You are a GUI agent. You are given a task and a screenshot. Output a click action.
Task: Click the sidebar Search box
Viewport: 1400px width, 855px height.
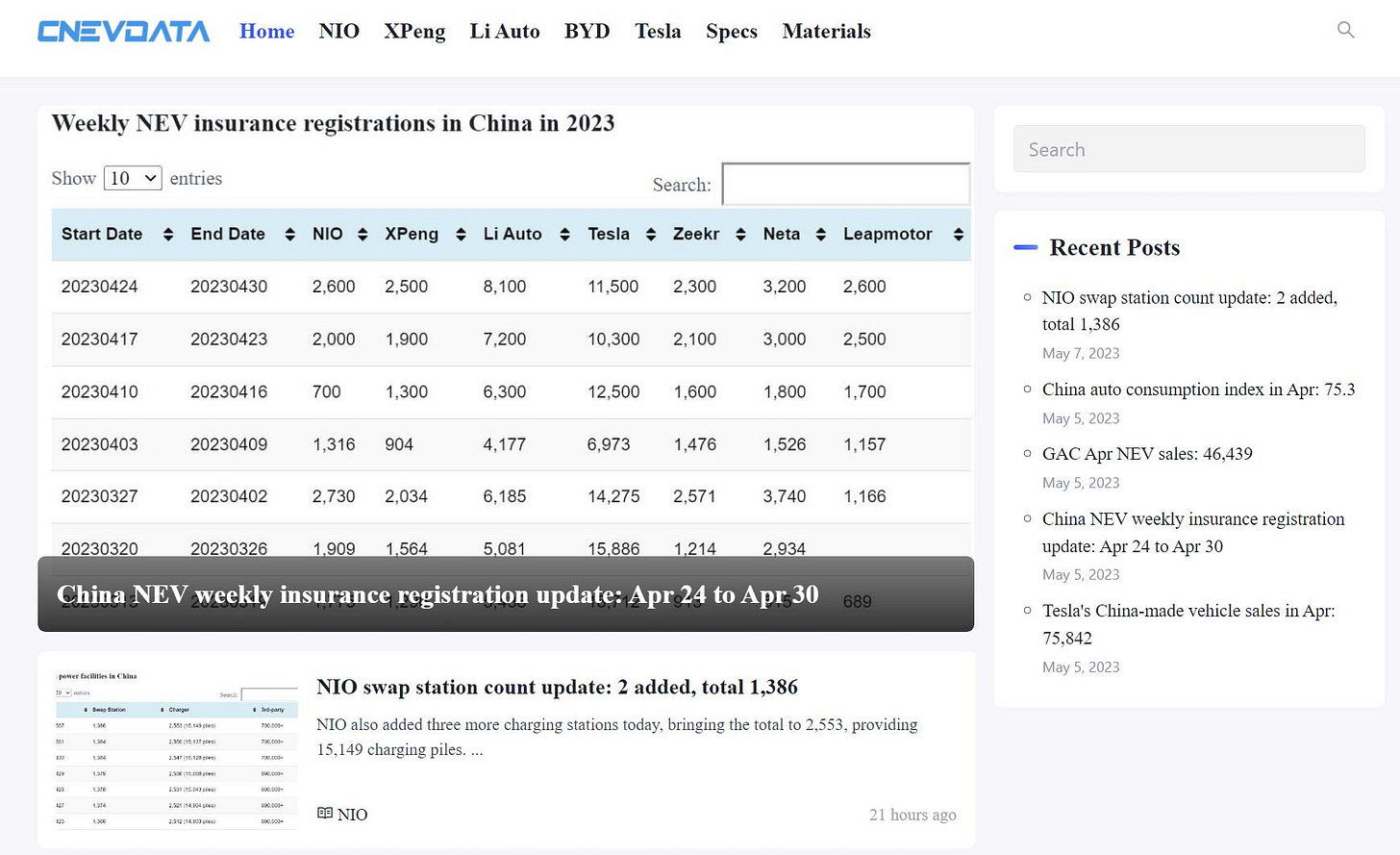click(1189, 149)
